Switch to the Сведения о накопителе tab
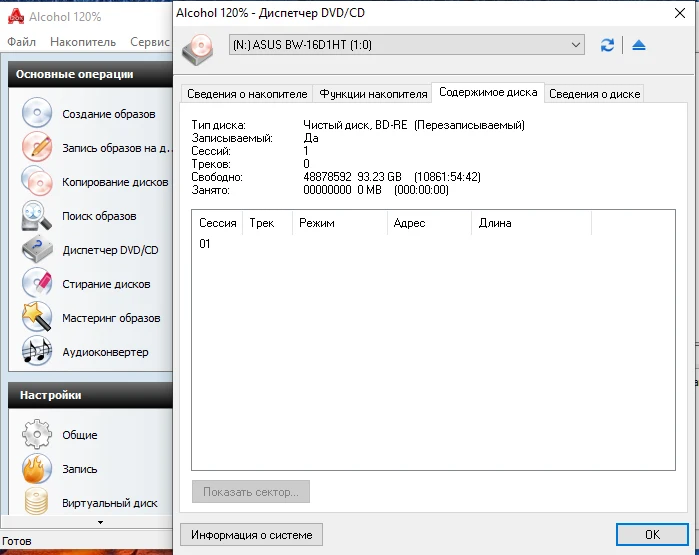This screenshot has width=699, height=555. pos(247,94)
